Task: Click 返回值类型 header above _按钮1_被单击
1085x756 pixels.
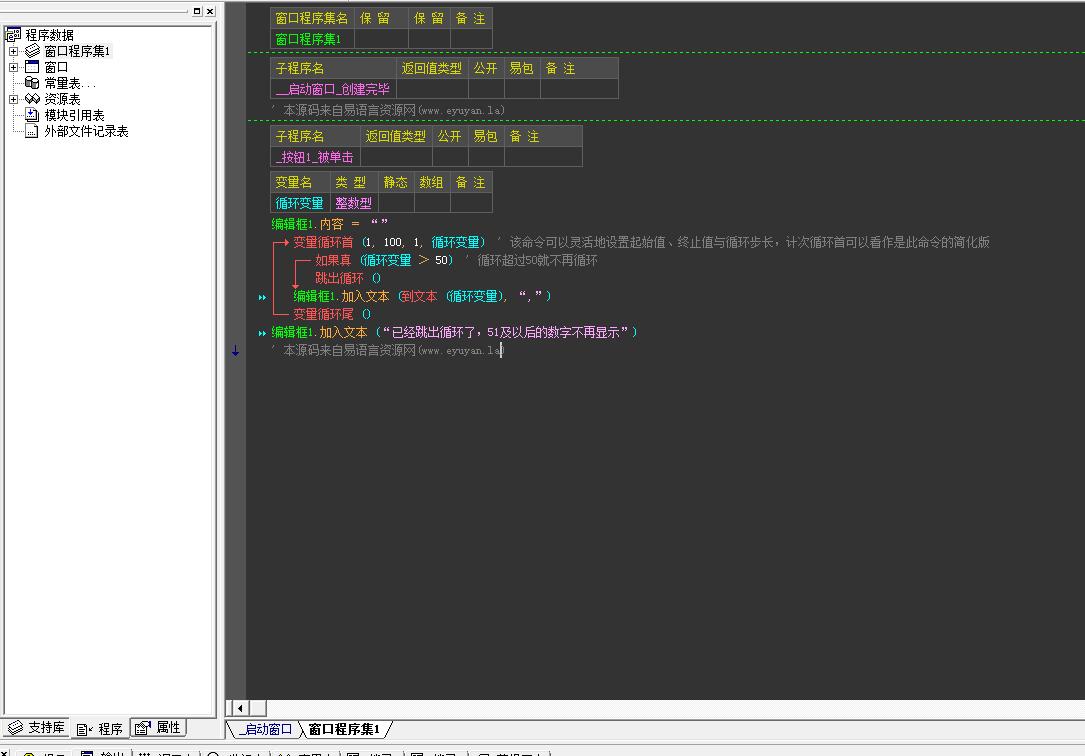Action: click(x=396, y=136)
